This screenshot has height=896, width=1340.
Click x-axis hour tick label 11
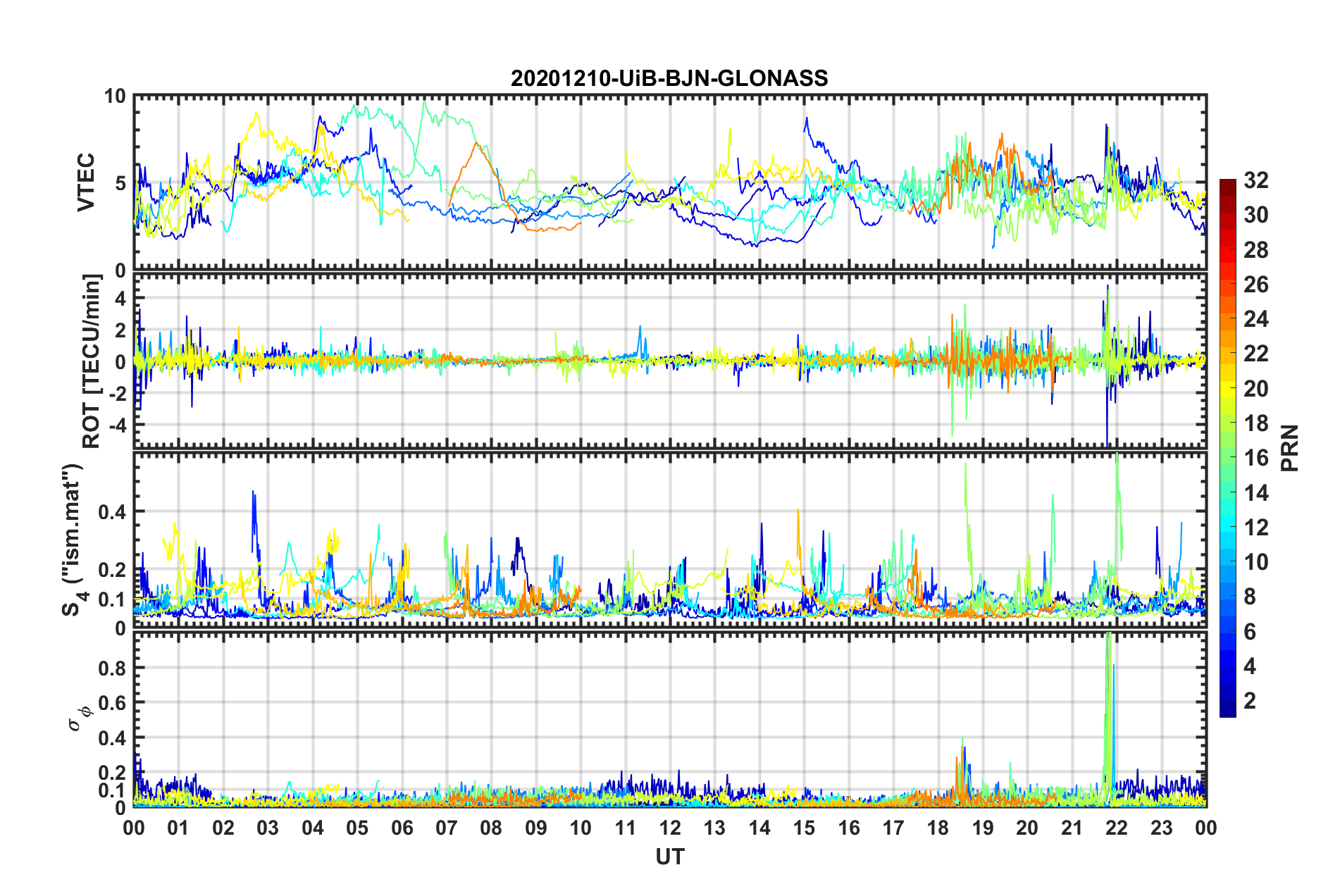tap(626, 828)
